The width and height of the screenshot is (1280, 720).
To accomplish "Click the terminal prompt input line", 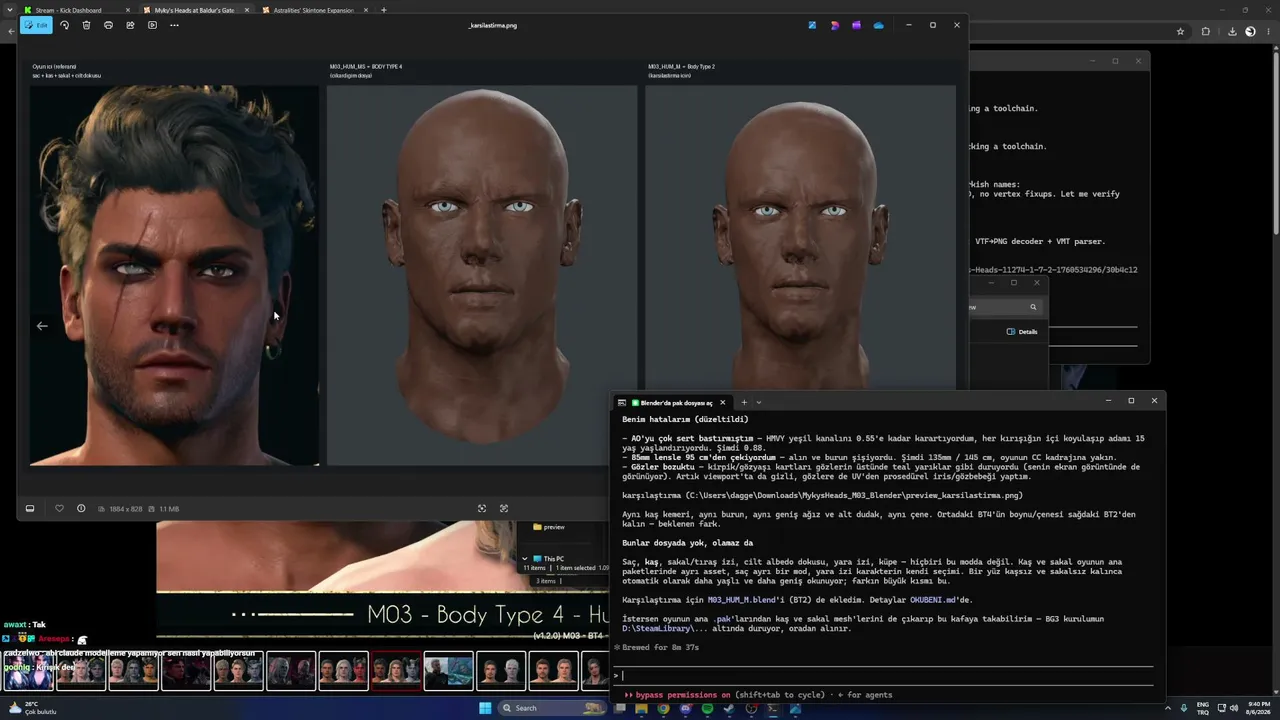I will click(885, 675).
